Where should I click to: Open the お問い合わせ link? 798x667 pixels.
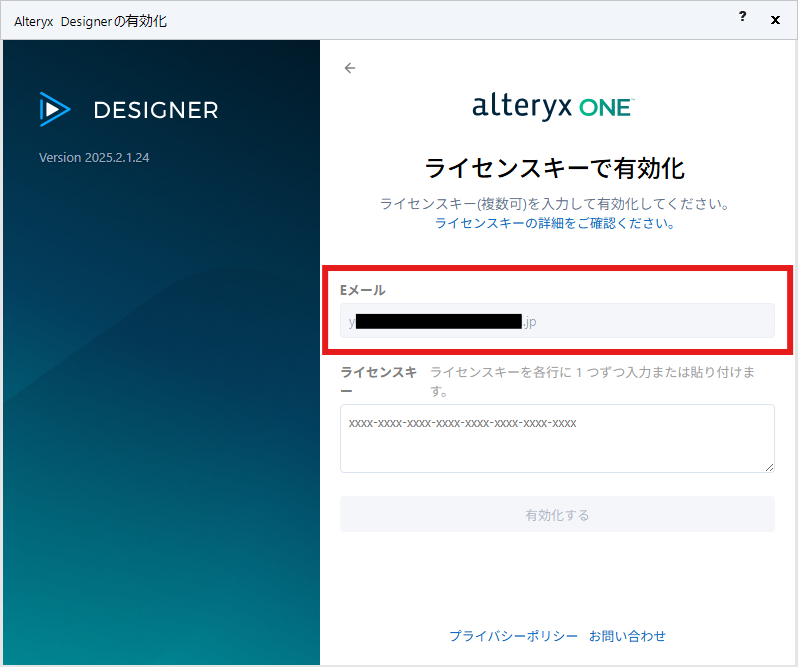627,636
